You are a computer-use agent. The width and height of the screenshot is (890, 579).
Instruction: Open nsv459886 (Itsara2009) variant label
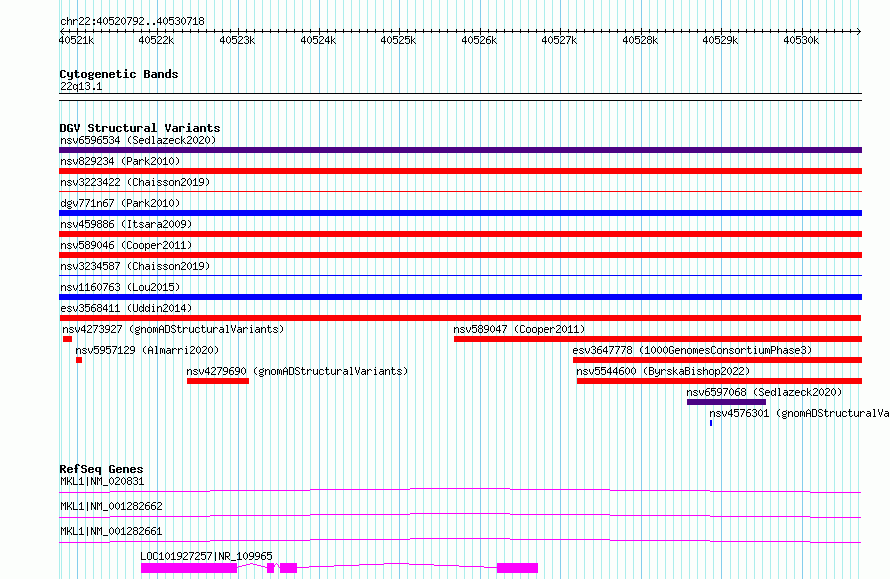point(126,224)
